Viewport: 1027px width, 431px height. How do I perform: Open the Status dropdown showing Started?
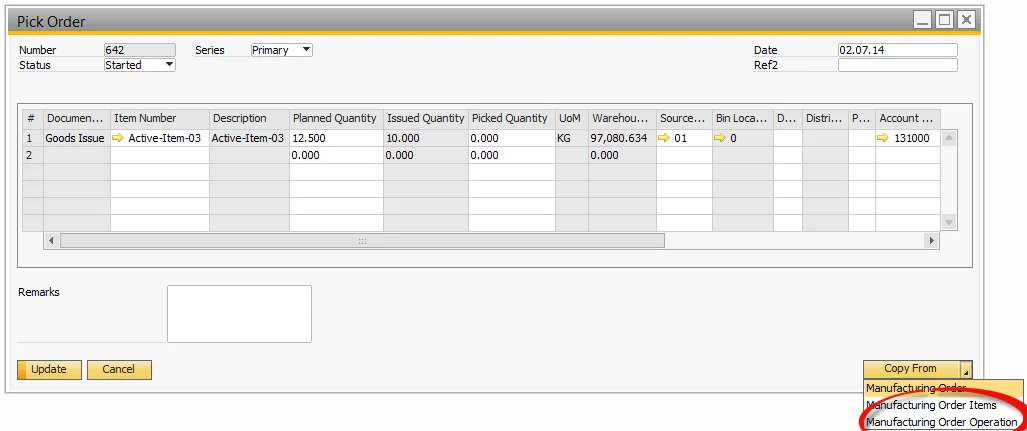point(169,65)
